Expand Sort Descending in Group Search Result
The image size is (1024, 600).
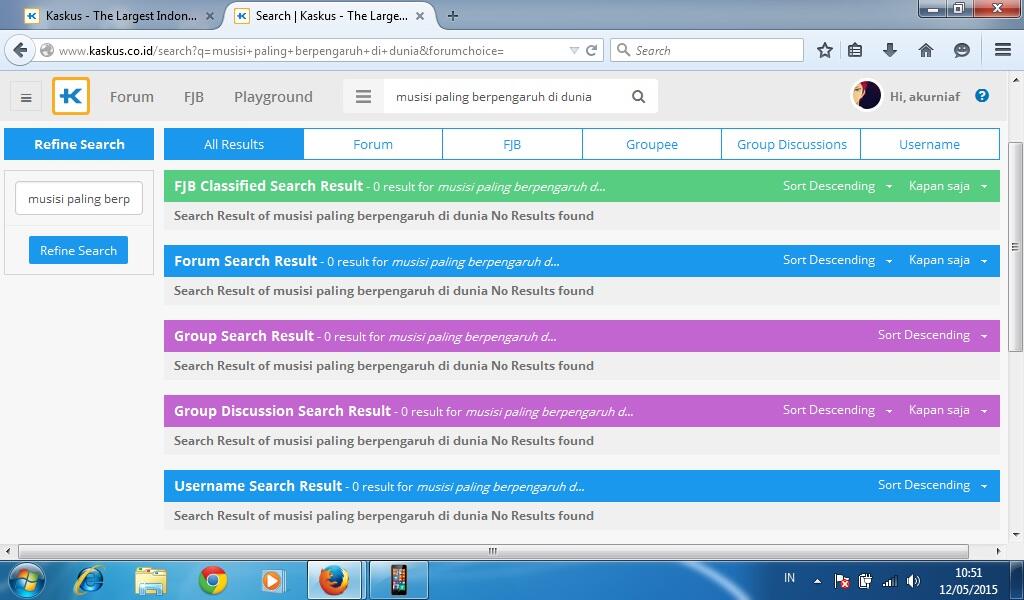[x=932, y=335]
